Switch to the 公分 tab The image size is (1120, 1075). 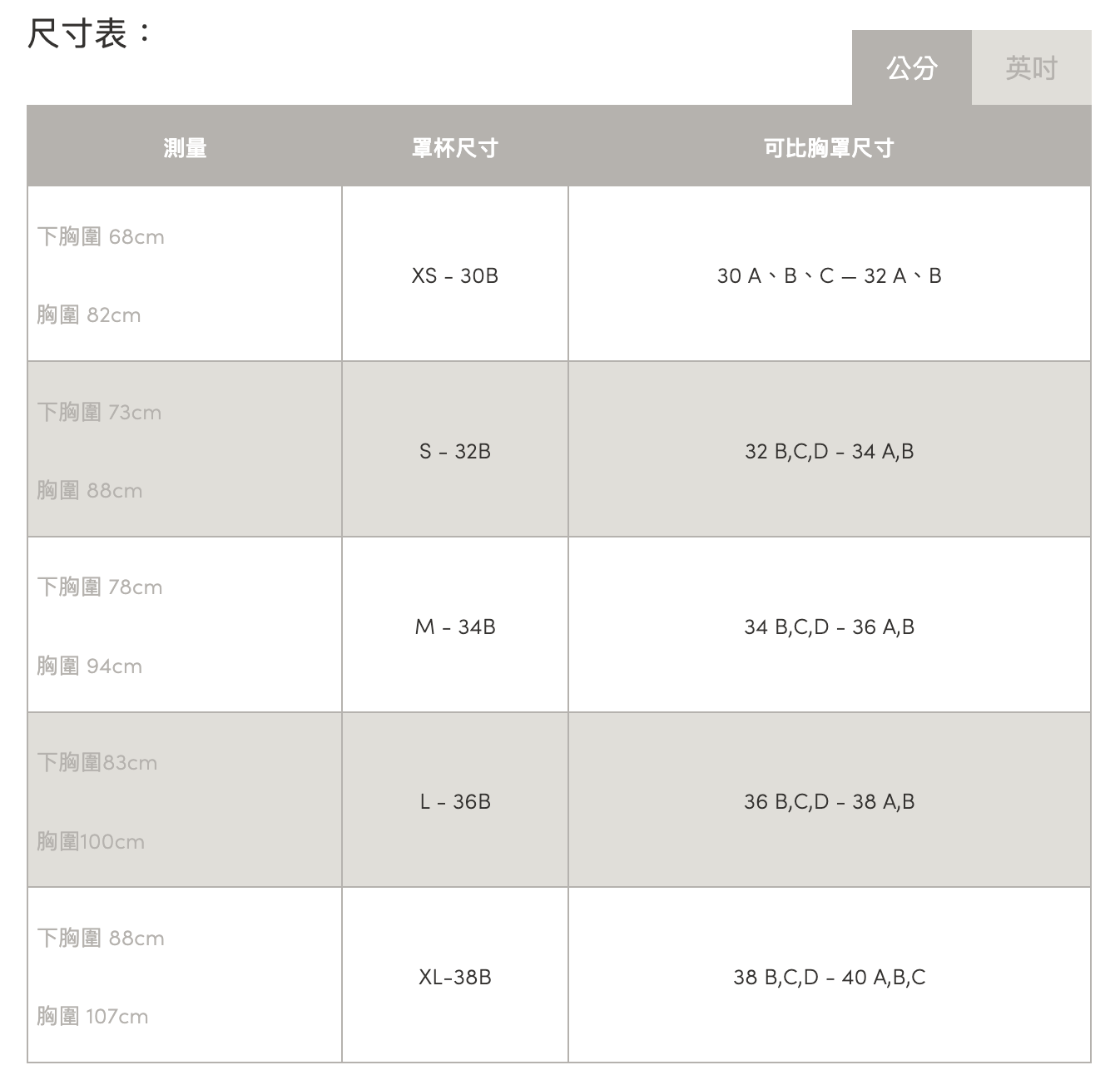point(911,67)
